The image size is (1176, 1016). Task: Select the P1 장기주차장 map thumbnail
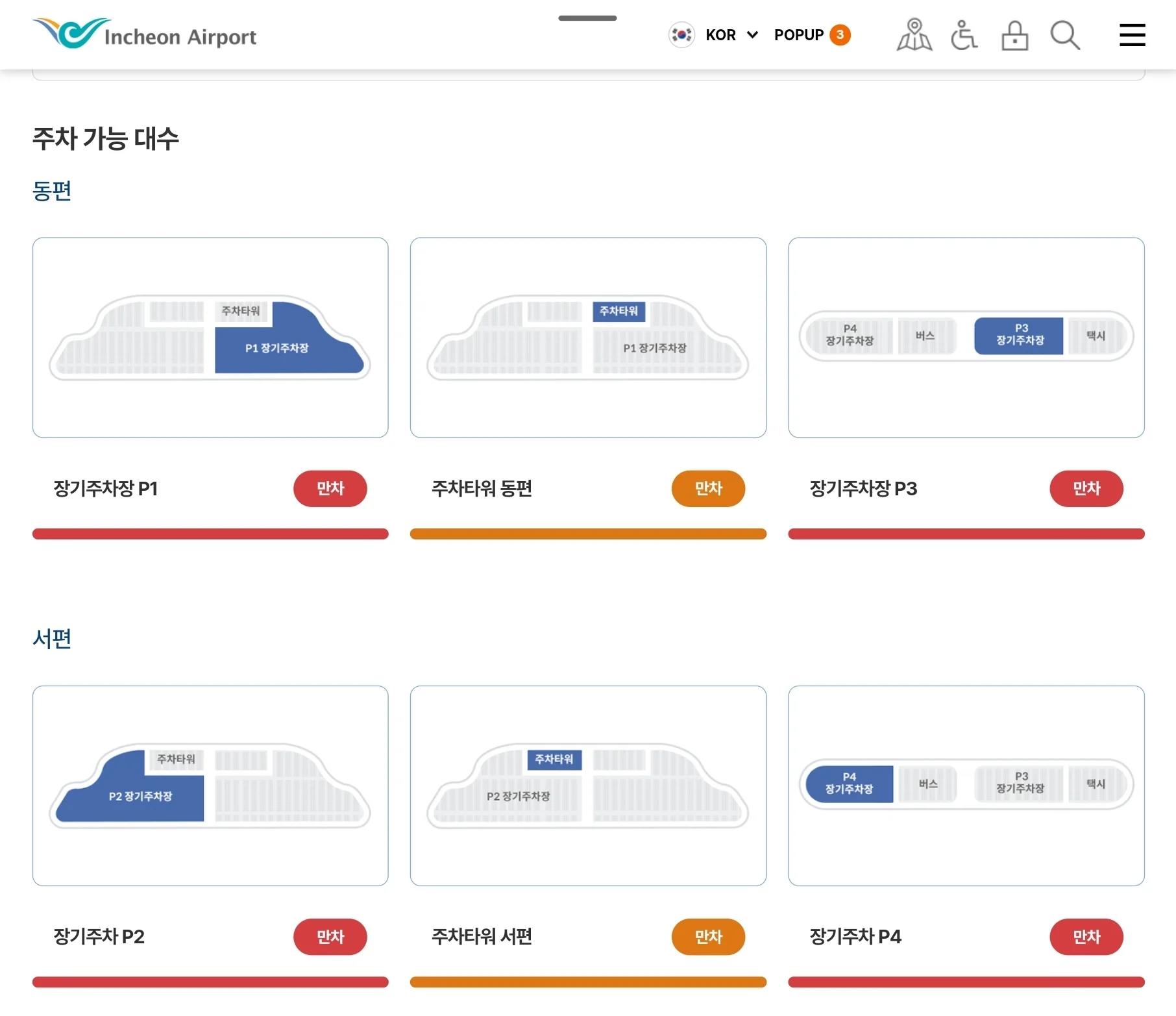pos(210,338)
